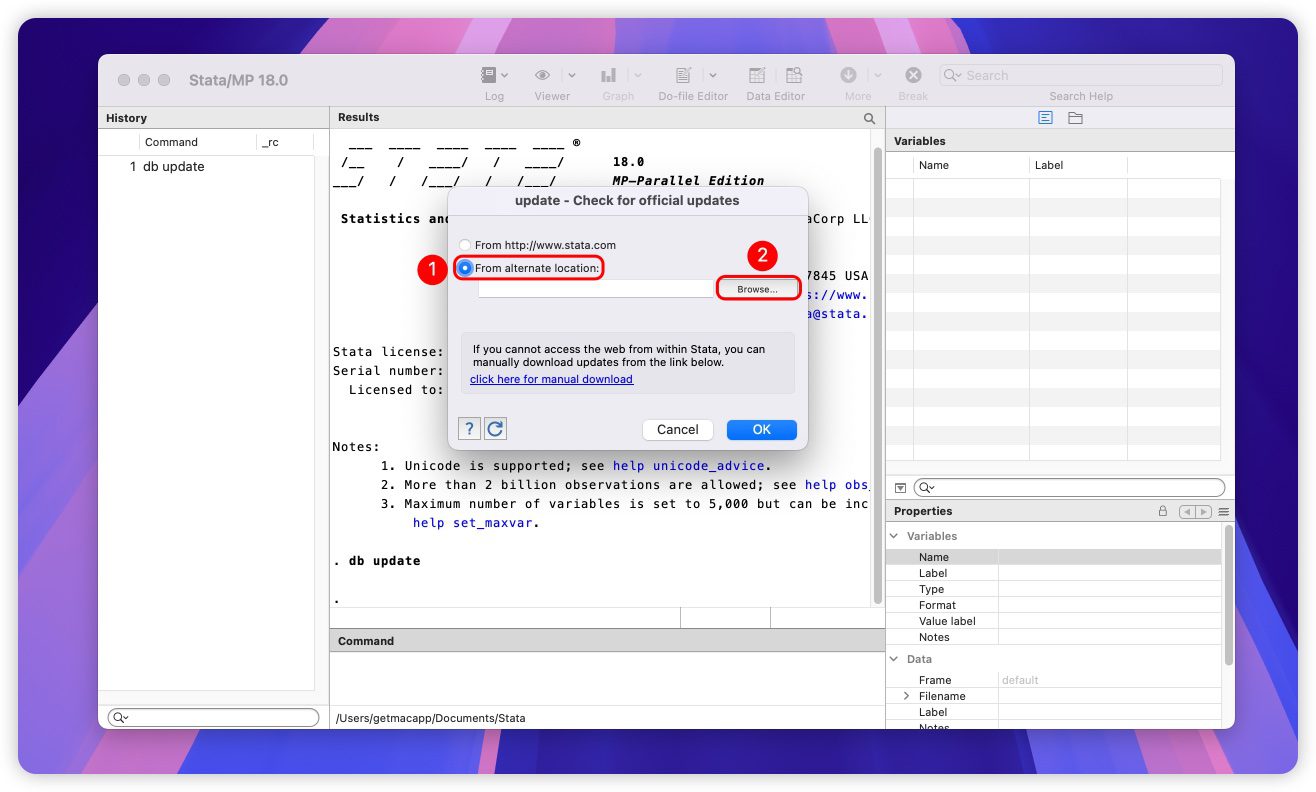1316x792 pixels.
Task: Open the Viewer dropdown arrow
Action: tap(572, 75)
